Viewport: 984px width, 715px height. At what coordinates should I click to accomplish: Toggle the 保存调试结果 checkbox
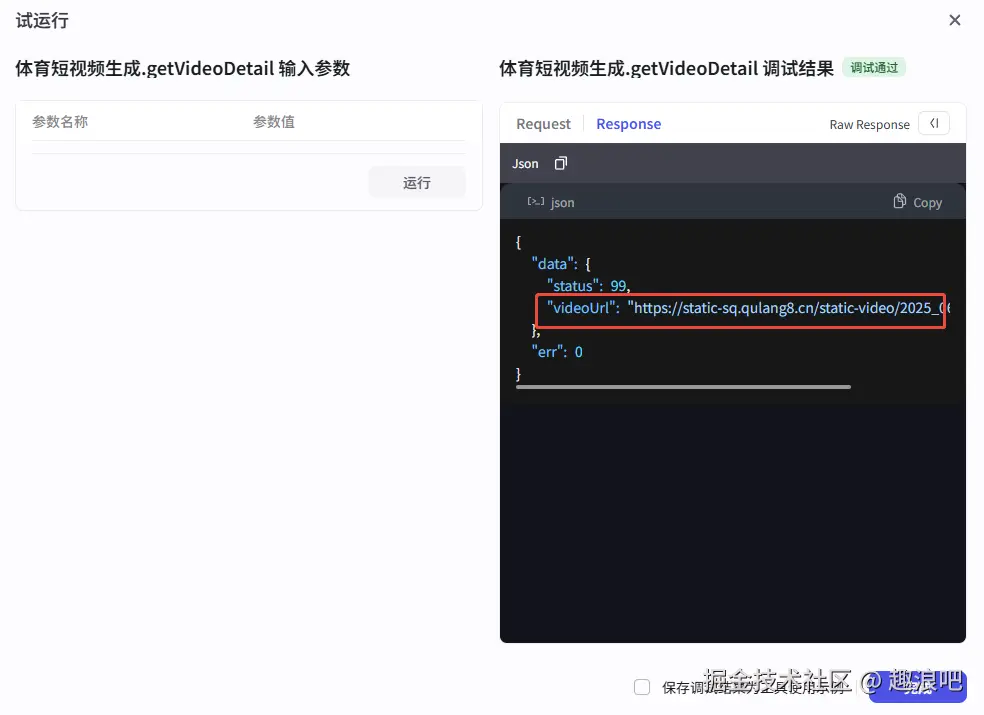pyautogui.click(x=642, y=687)
